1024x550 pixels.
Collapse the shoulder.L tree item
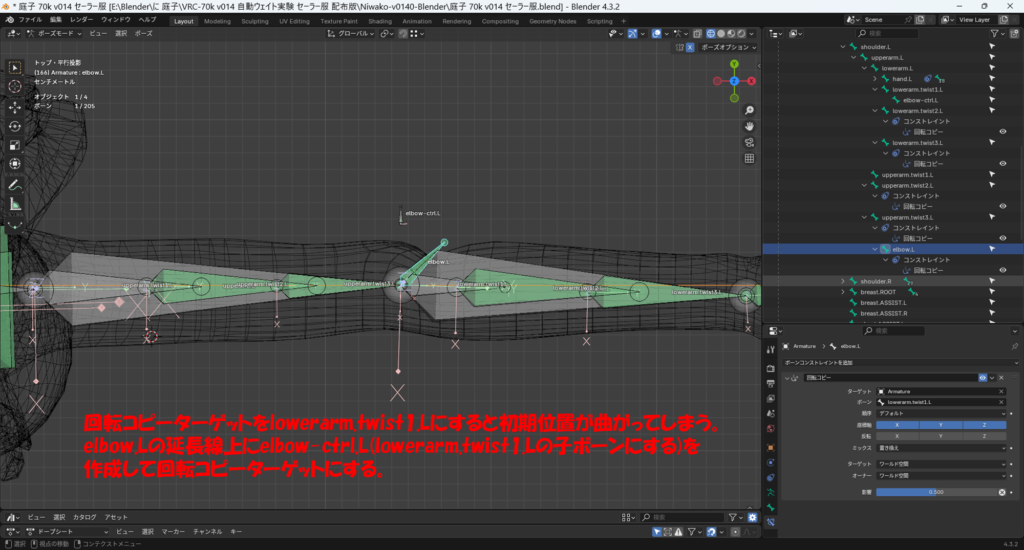pyautogui.click(x=842, y=46)
